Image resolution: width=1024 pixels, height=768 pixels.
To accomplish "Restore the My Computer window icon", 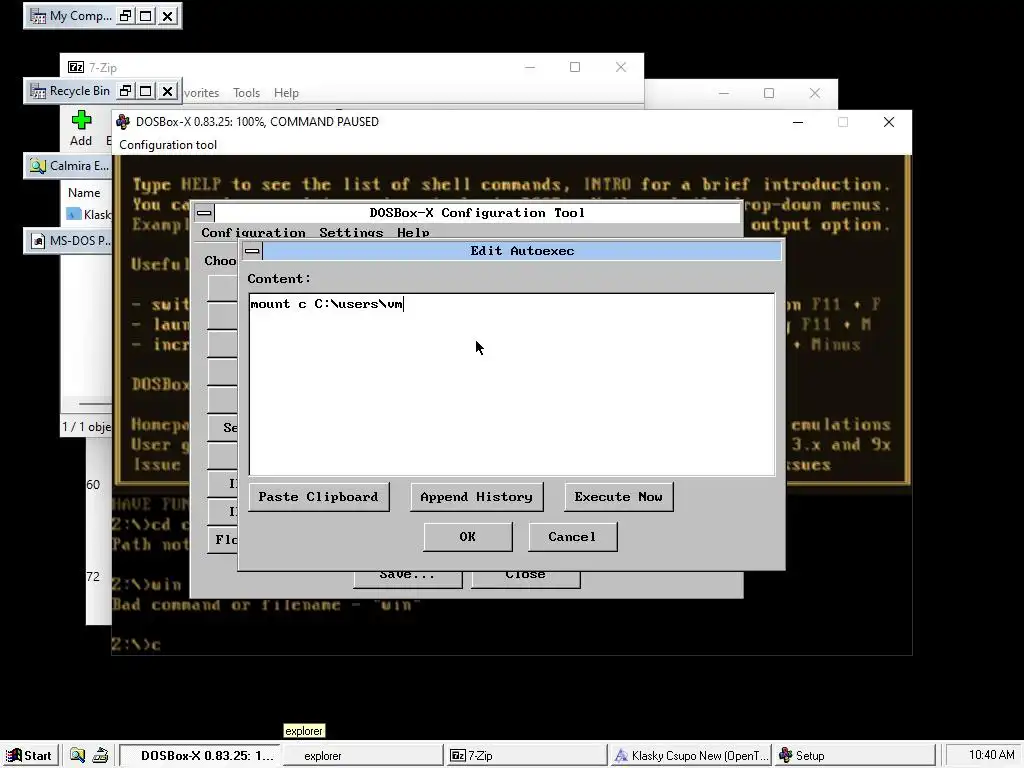I will (125, 16).
